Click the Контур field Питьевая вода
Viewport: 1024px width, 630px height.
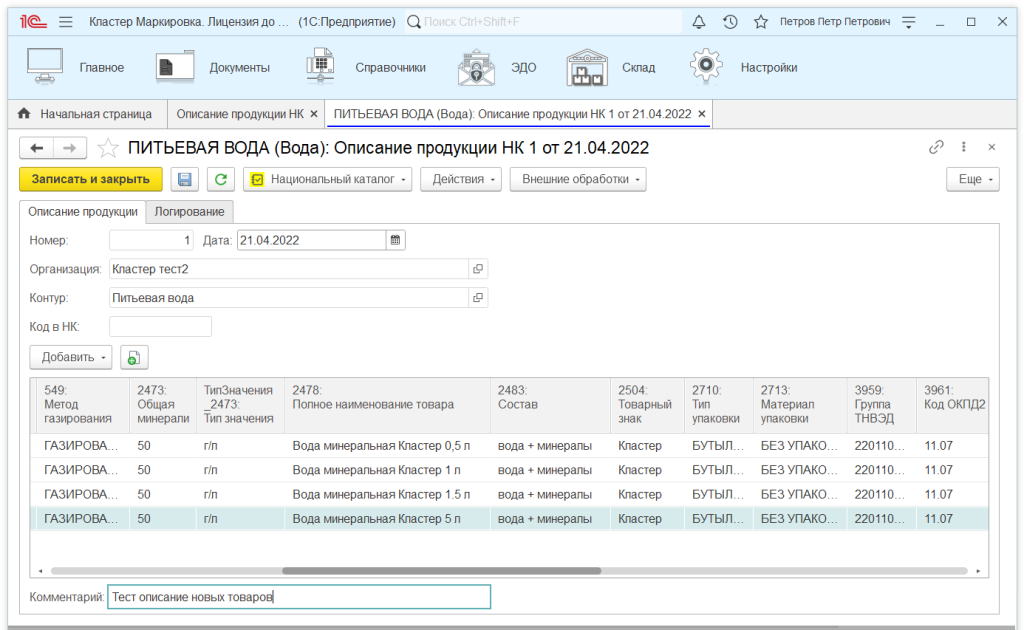[x=289, y=298]
